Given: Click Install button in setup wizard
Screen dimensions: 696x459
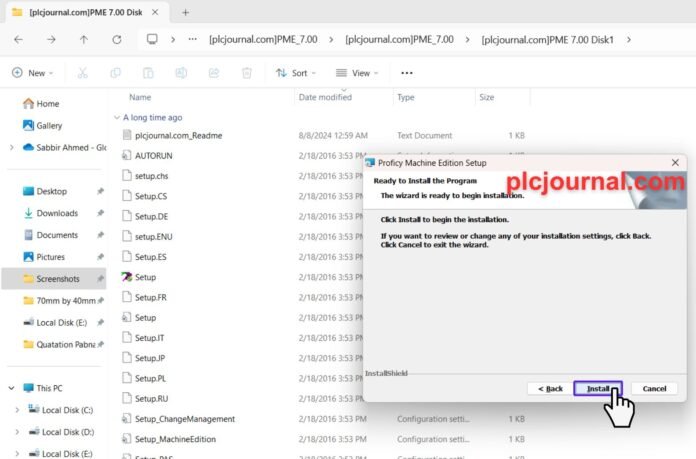Looking at the screenshot, I should 598,388.
